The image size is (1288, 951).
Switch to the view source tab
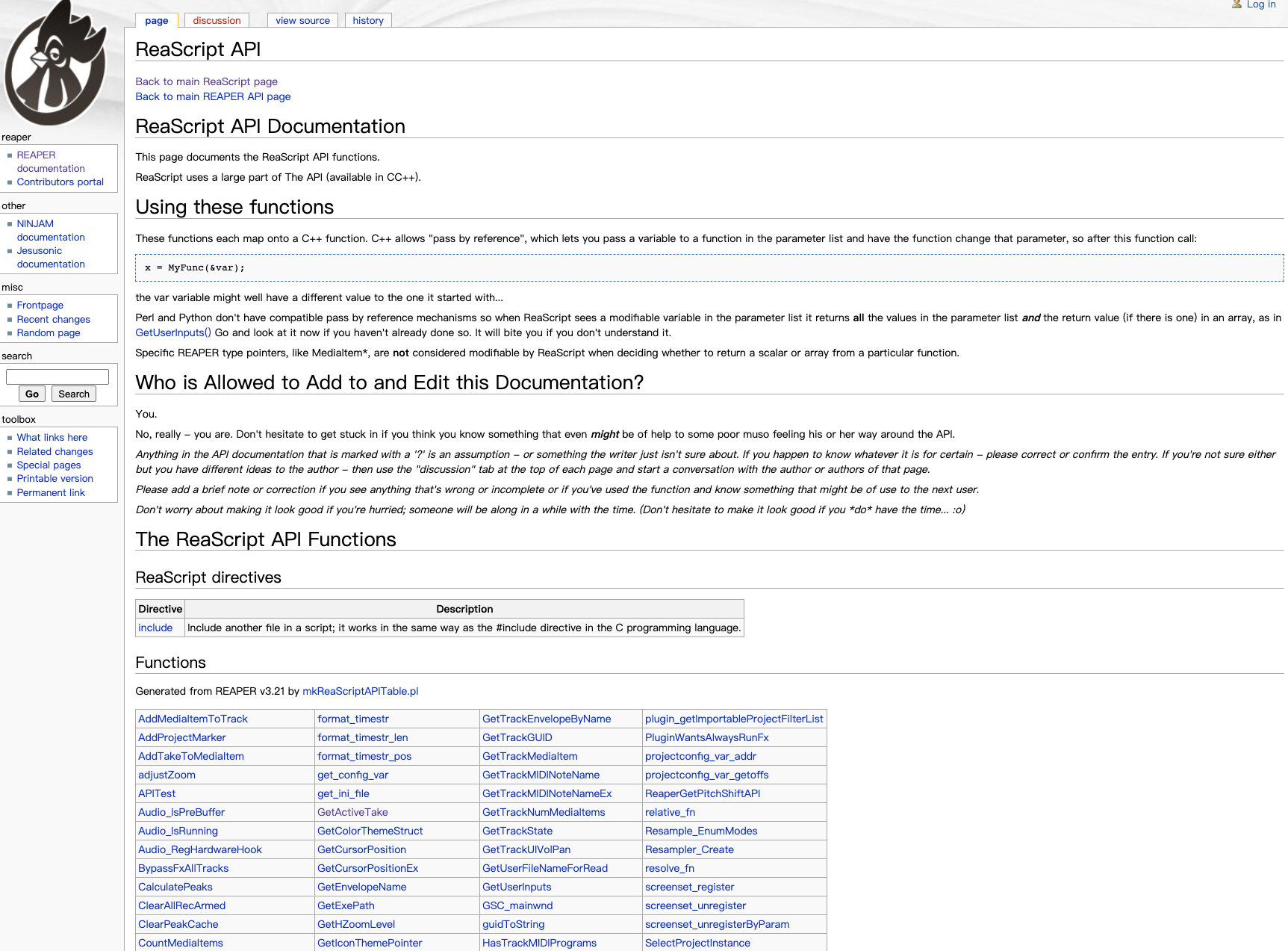tap(302, 21)
